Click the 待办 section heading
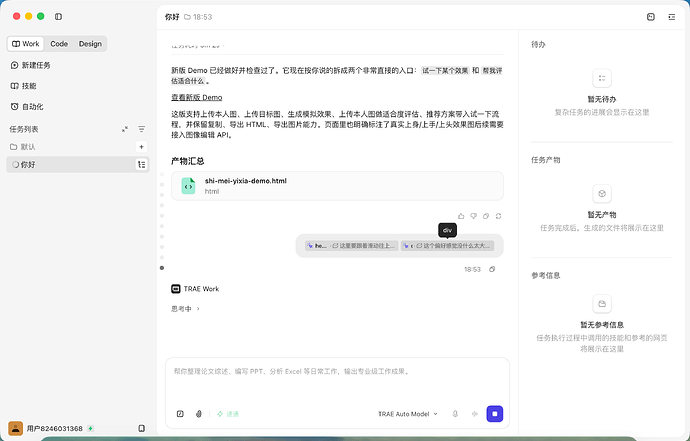 538,44
